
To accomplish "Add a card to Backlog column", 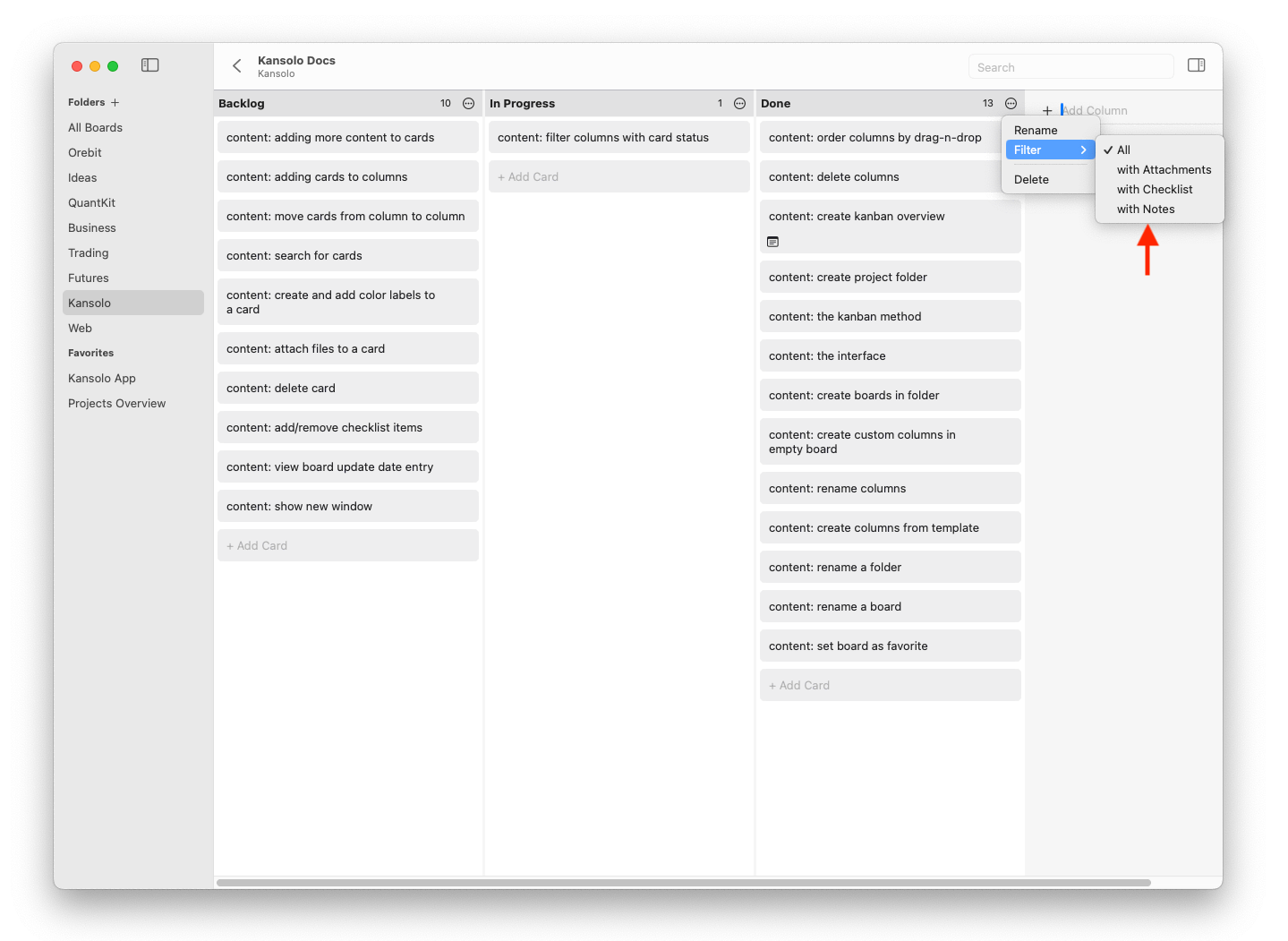I will click(x=348, y=545).
